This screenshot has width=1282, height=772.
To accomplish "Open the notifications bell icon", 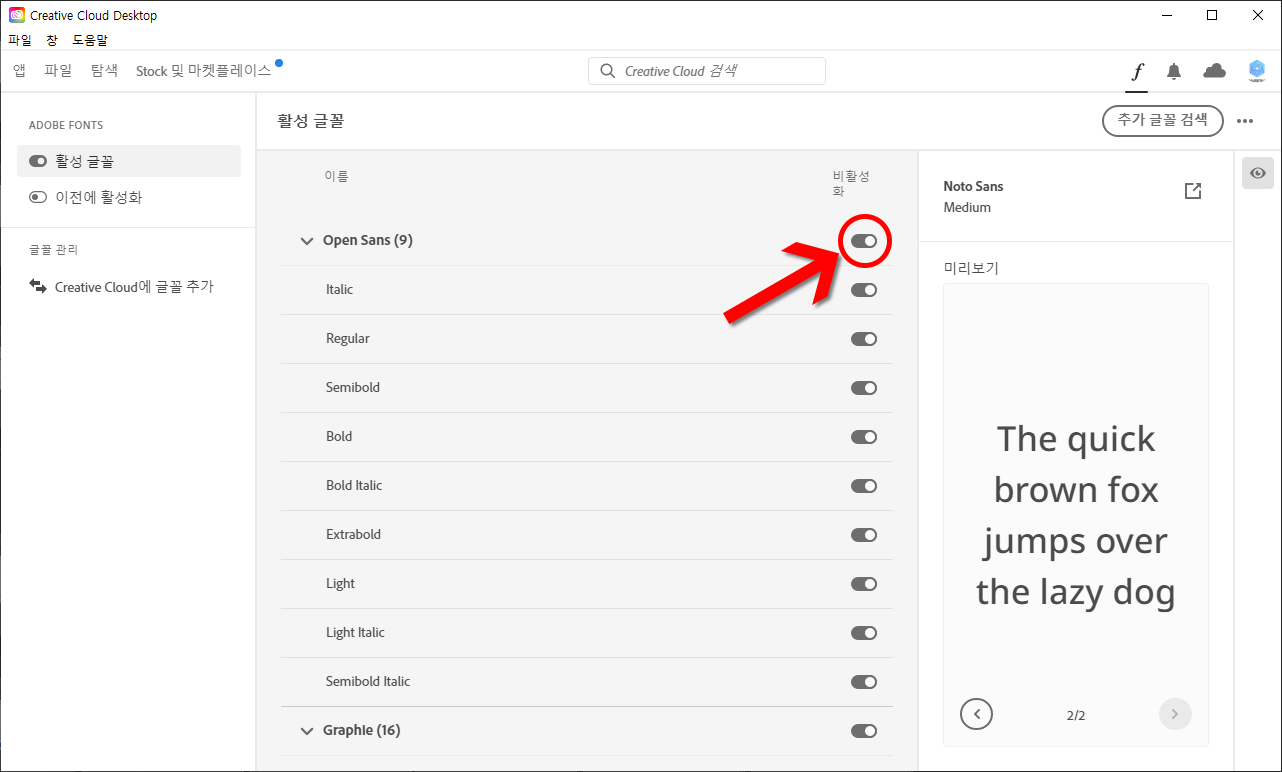I will tap(1174, 71).
